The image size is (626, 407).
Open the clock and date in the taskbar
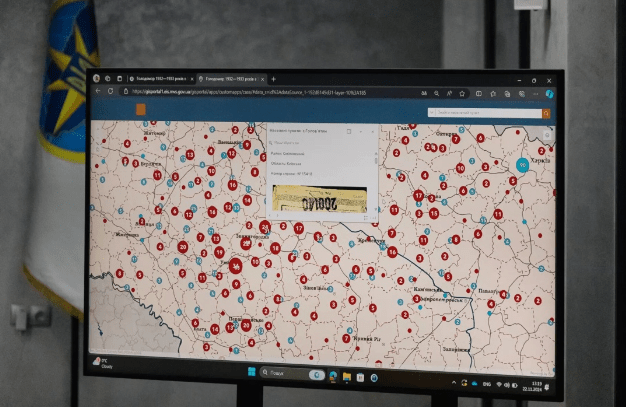click(x=533, y=386)
